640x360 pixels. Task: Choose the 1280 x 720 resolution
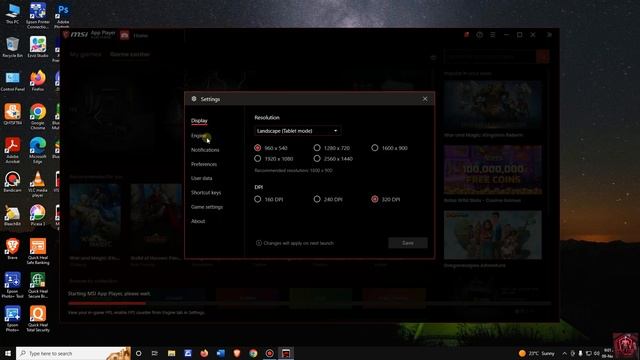(331, 148)
